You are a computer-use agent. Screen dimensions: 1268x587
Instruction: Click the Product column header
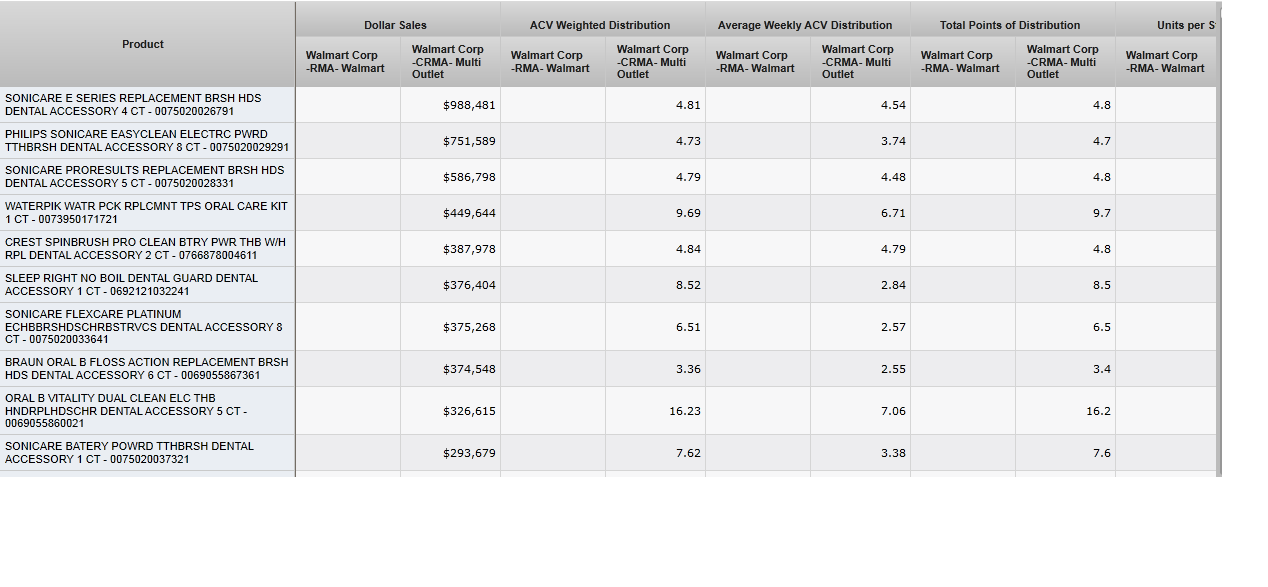[143, 44]
